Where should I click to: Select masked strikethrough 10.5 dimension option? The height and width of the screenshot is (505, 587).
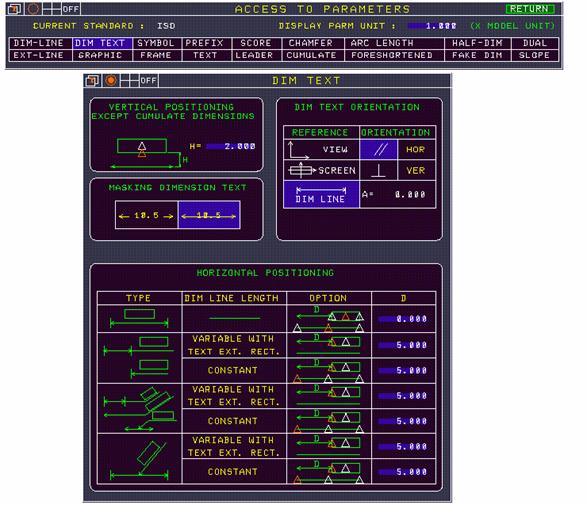click(209, 215)
